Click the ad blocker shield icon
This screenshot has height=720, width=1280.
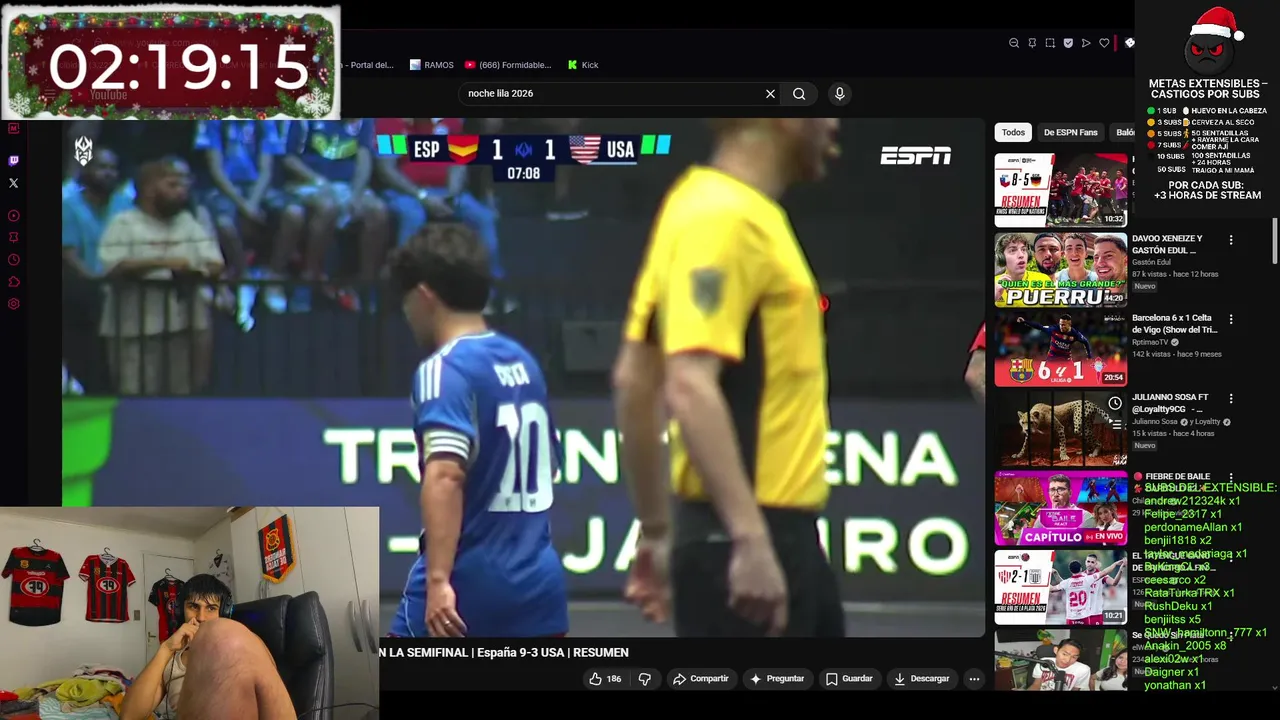[1068, 43]
